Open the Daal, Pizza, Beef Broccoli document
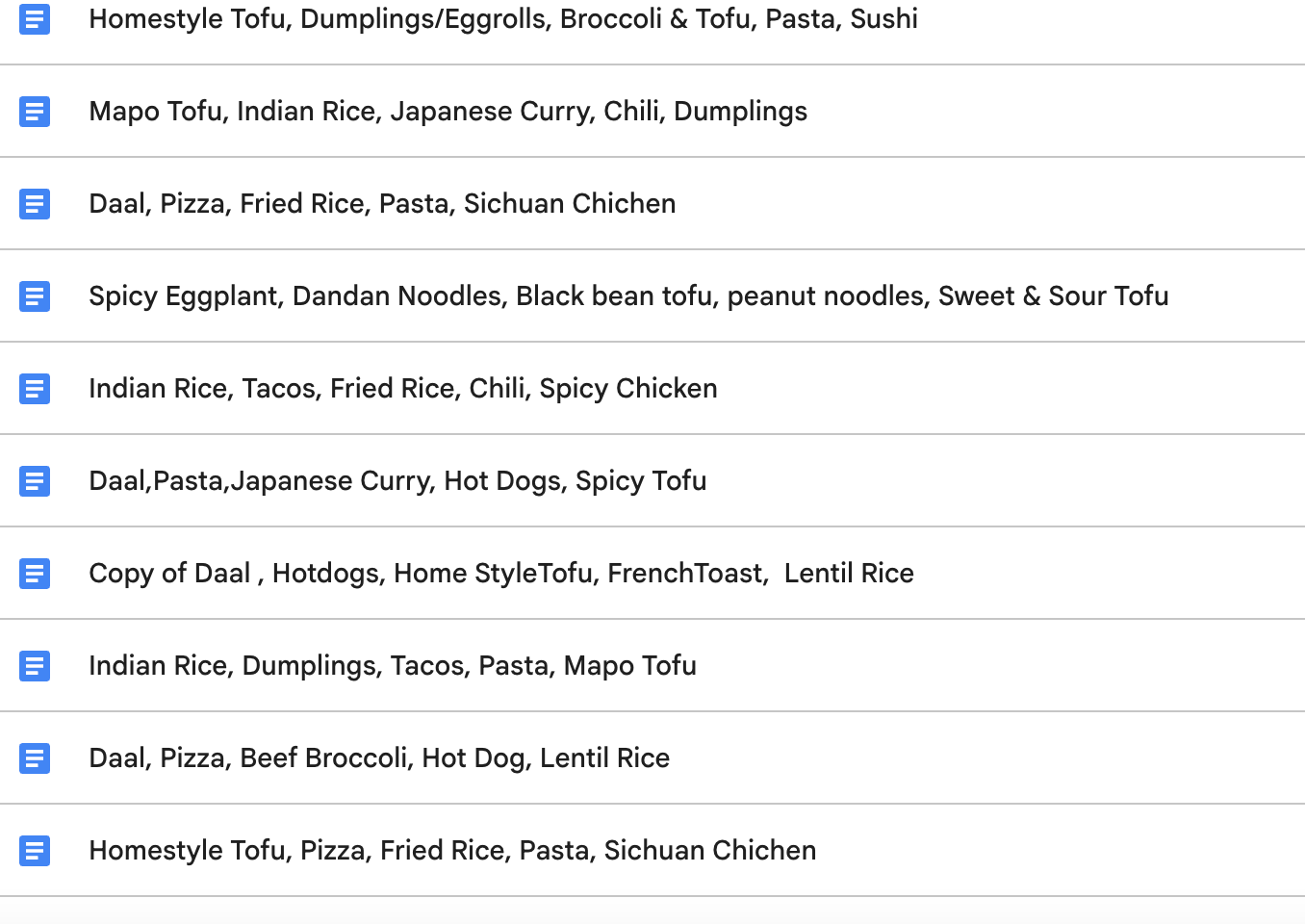 378,758
